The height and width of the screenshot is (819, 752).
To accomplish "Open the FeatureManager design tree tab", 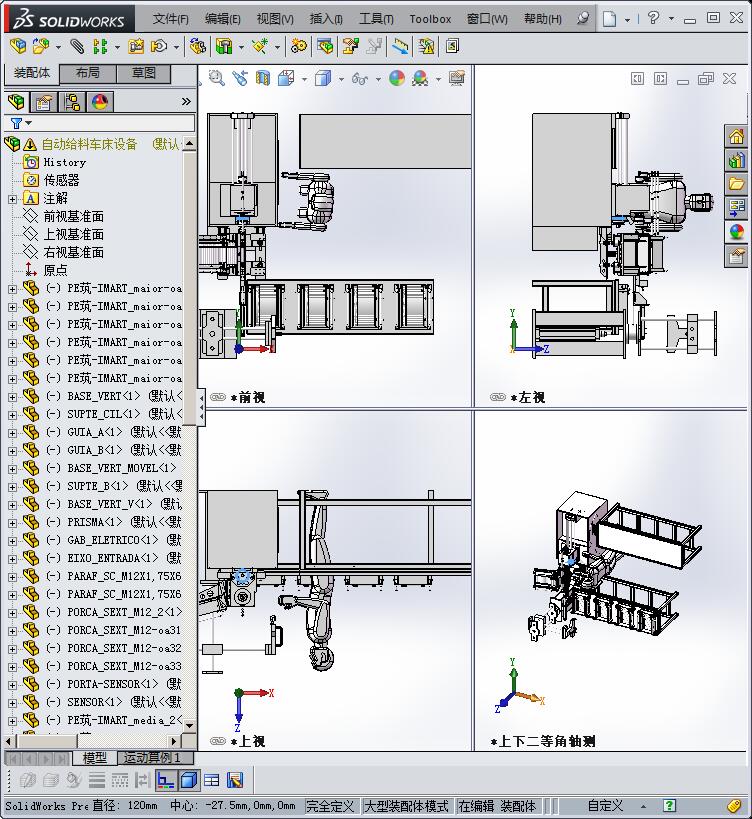I will (x=17, y=102).
